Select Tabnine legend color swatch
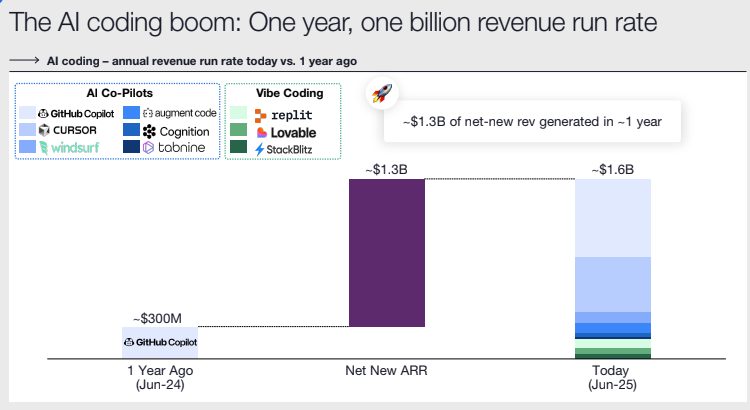The width and height of the screenshot is (750, 410). pos(131,146)
